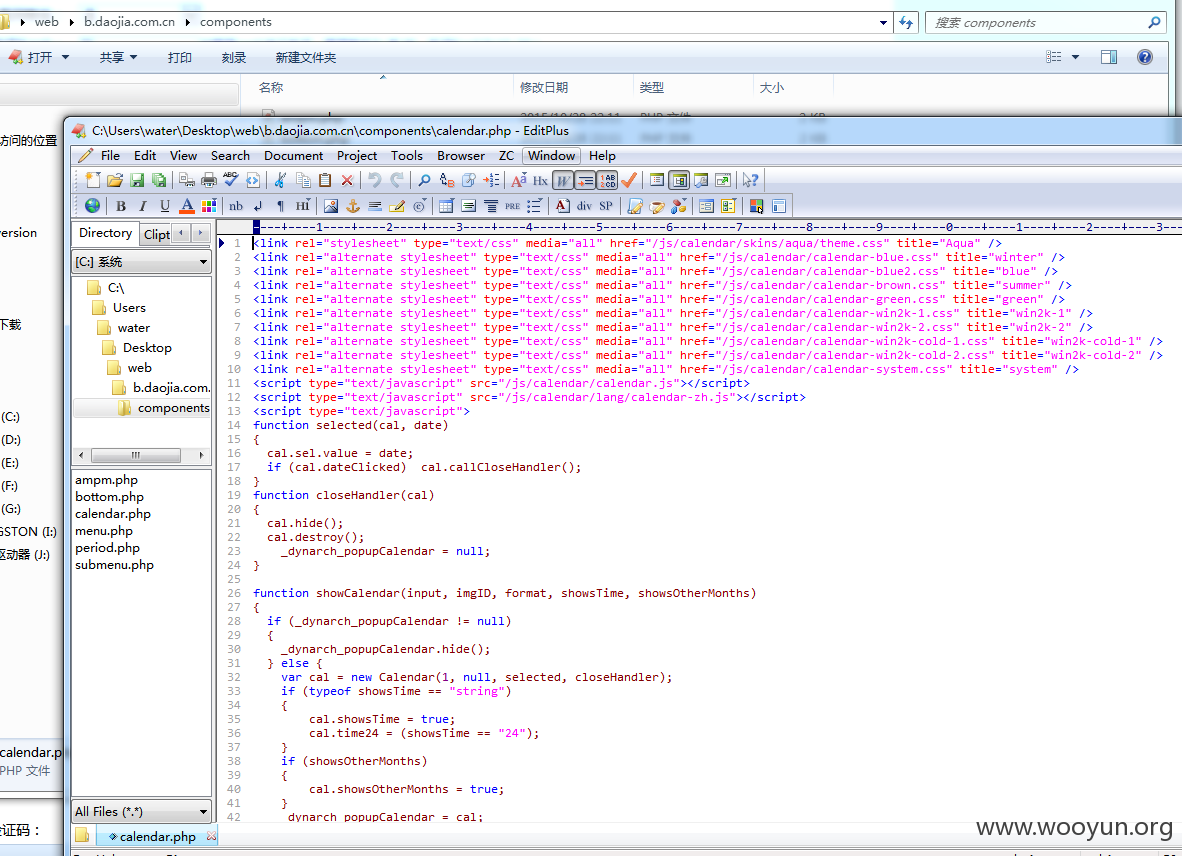Insert div tag icon
The image size is (1182, 856).
[x=584, y=206]
